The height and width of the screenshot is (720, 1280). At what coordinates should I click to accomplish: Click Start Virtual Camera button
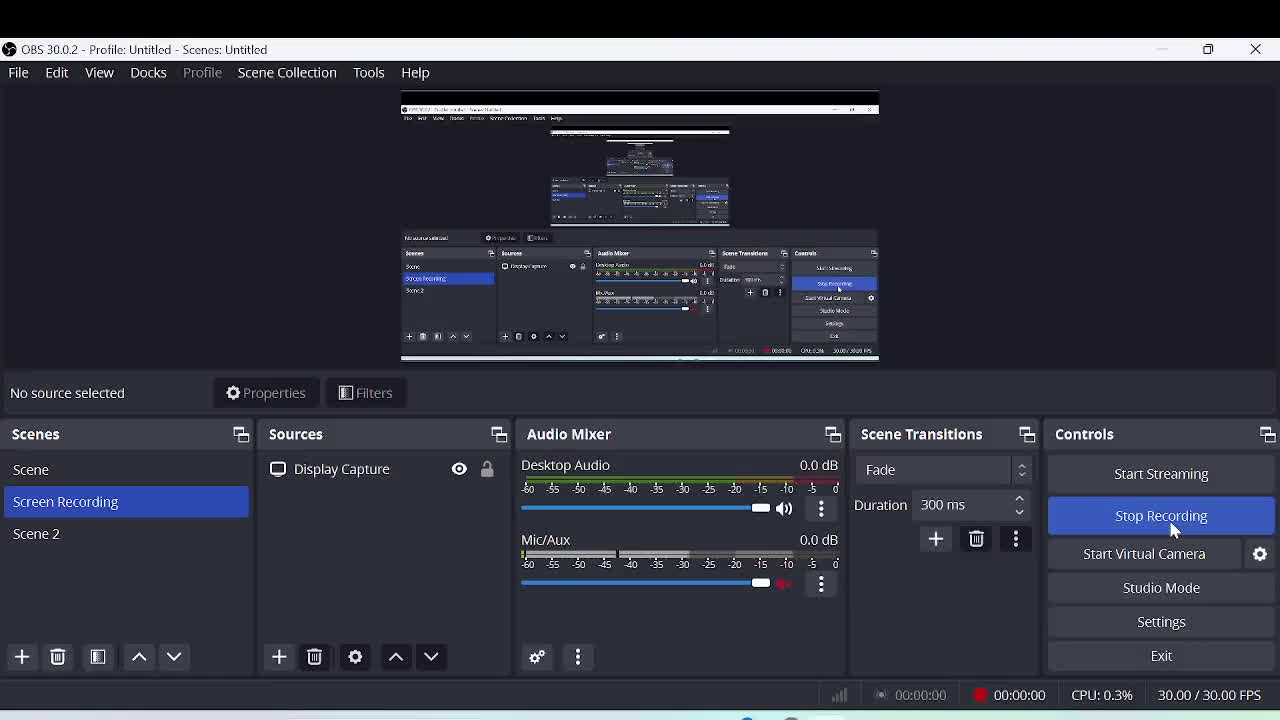pos(1144,554)
